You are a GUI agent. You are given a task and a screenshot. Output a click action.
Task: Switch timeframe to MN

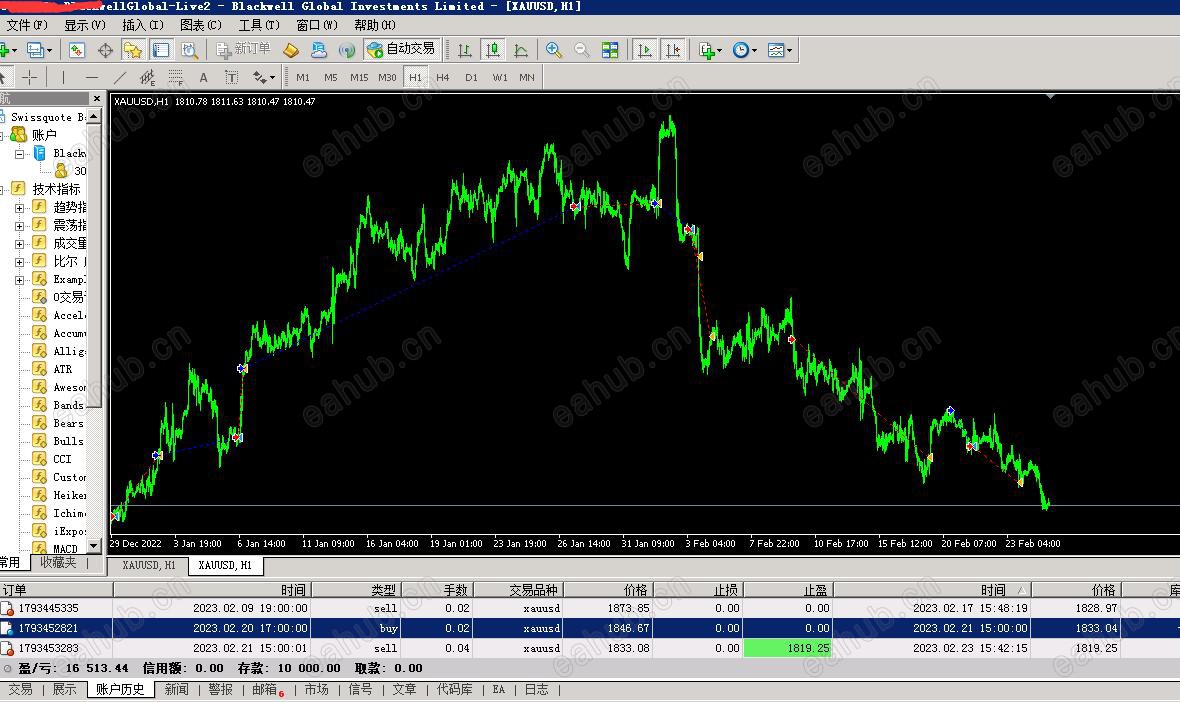(527, 77)
